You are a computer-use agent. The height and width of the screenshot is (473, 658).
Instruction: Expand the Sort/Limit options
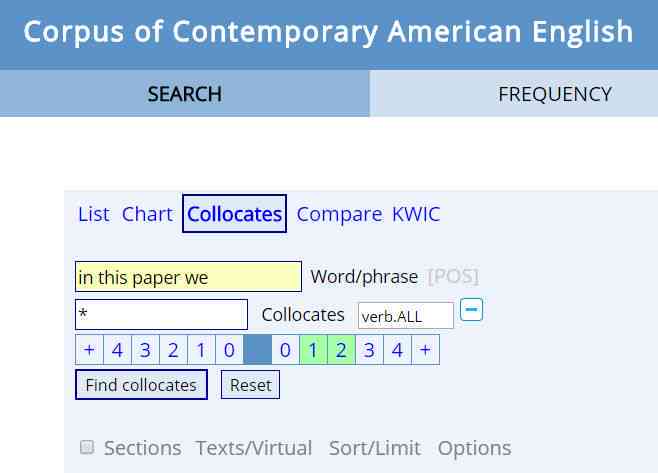pyautogui.click(x=375, y=448)
